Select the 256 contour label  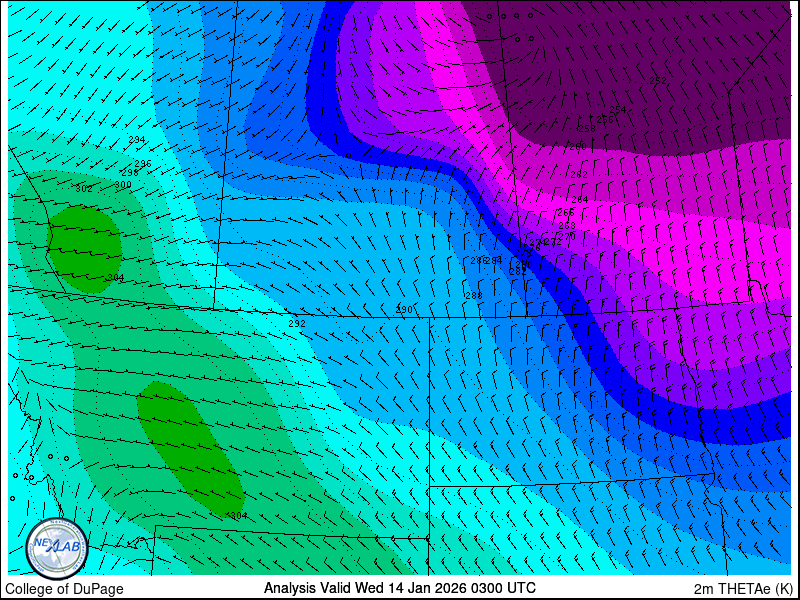click(x=605, y=119)
